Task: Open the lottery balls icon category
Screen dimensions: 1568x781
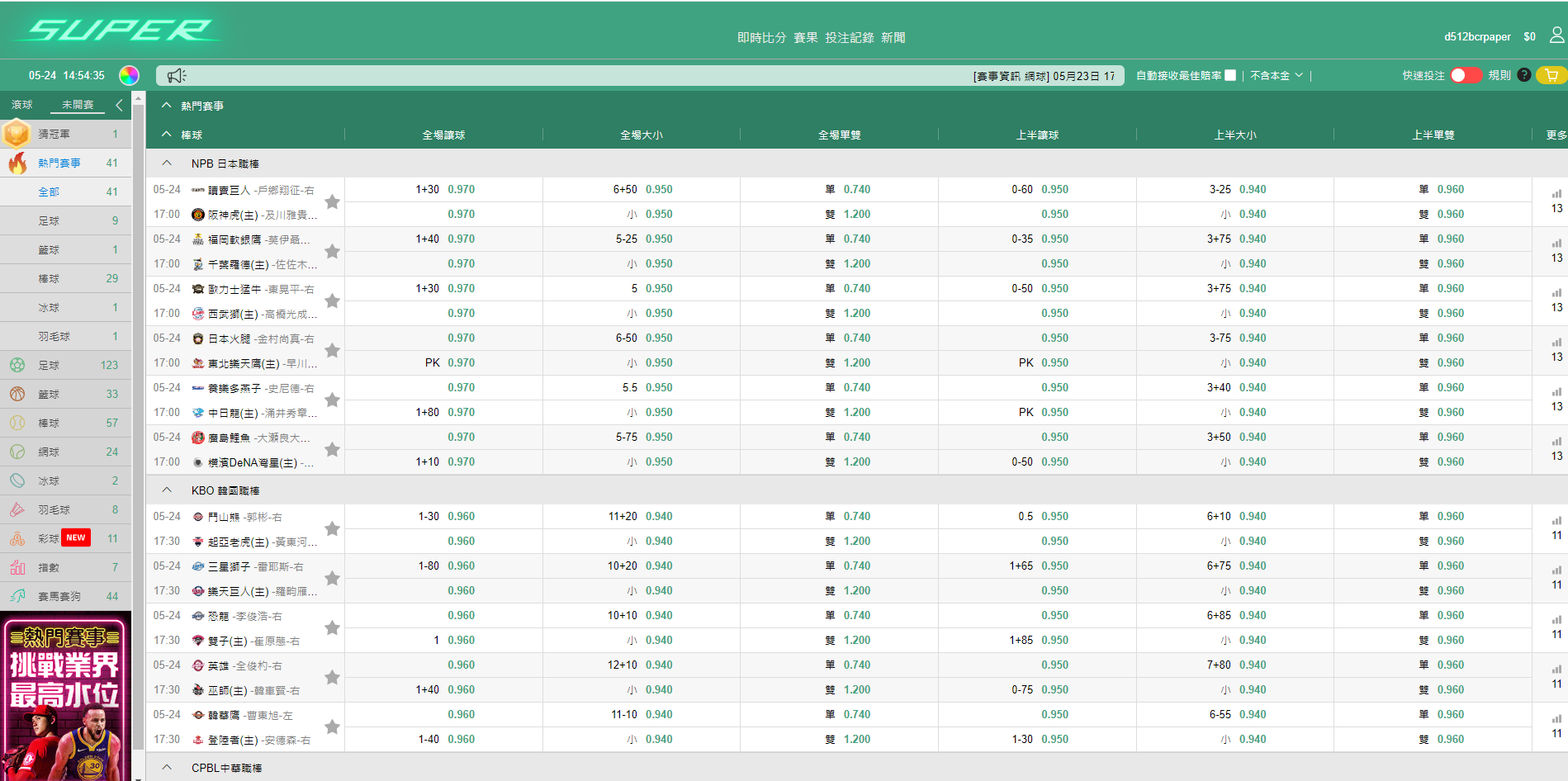Action: coord(17,538)
